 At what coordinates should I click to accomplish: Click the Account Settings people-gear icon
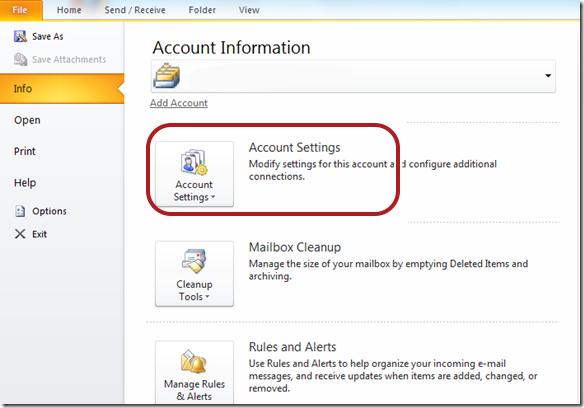coord(194,162)
